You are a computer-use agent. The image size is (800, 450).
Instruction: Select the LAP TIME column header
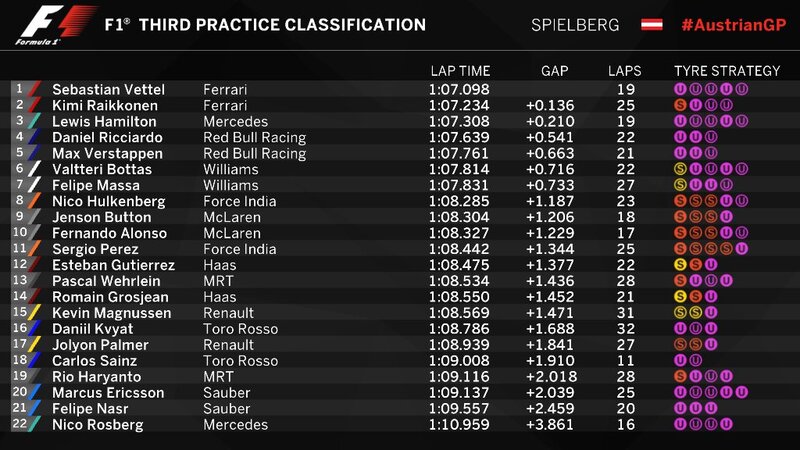460,71
